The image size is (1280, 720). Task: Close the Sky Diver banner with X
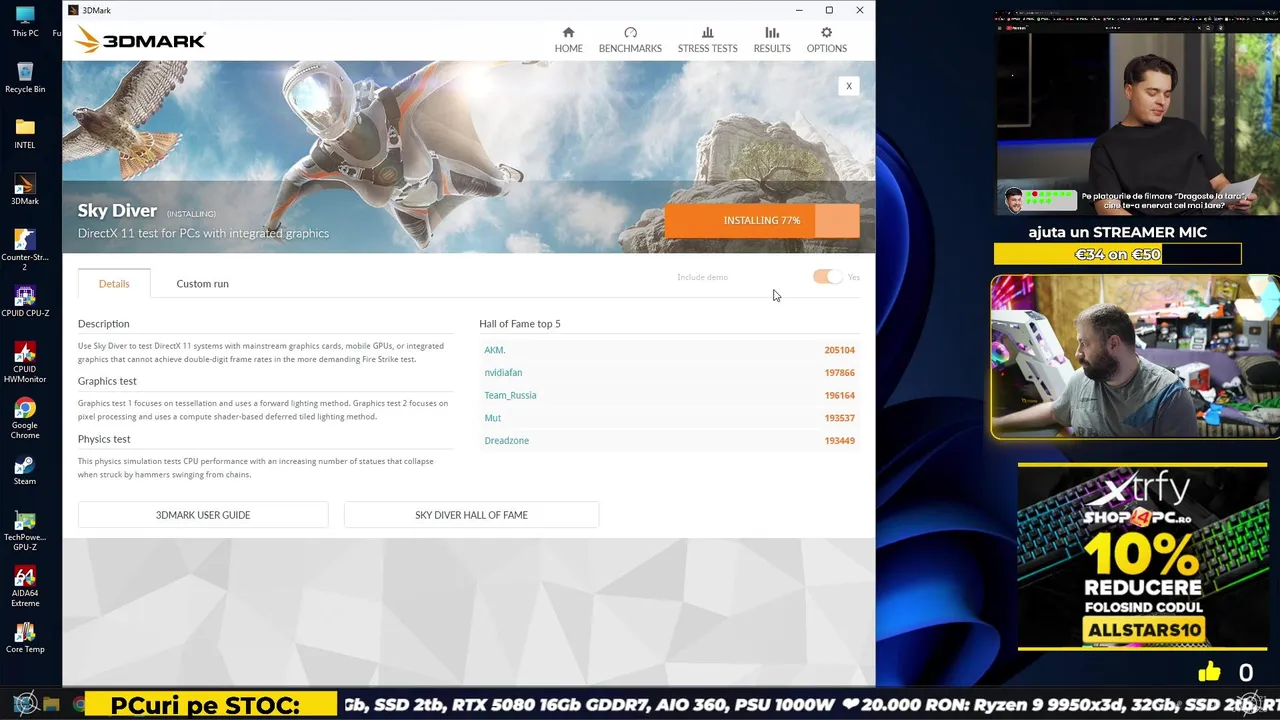click(849, 86)
